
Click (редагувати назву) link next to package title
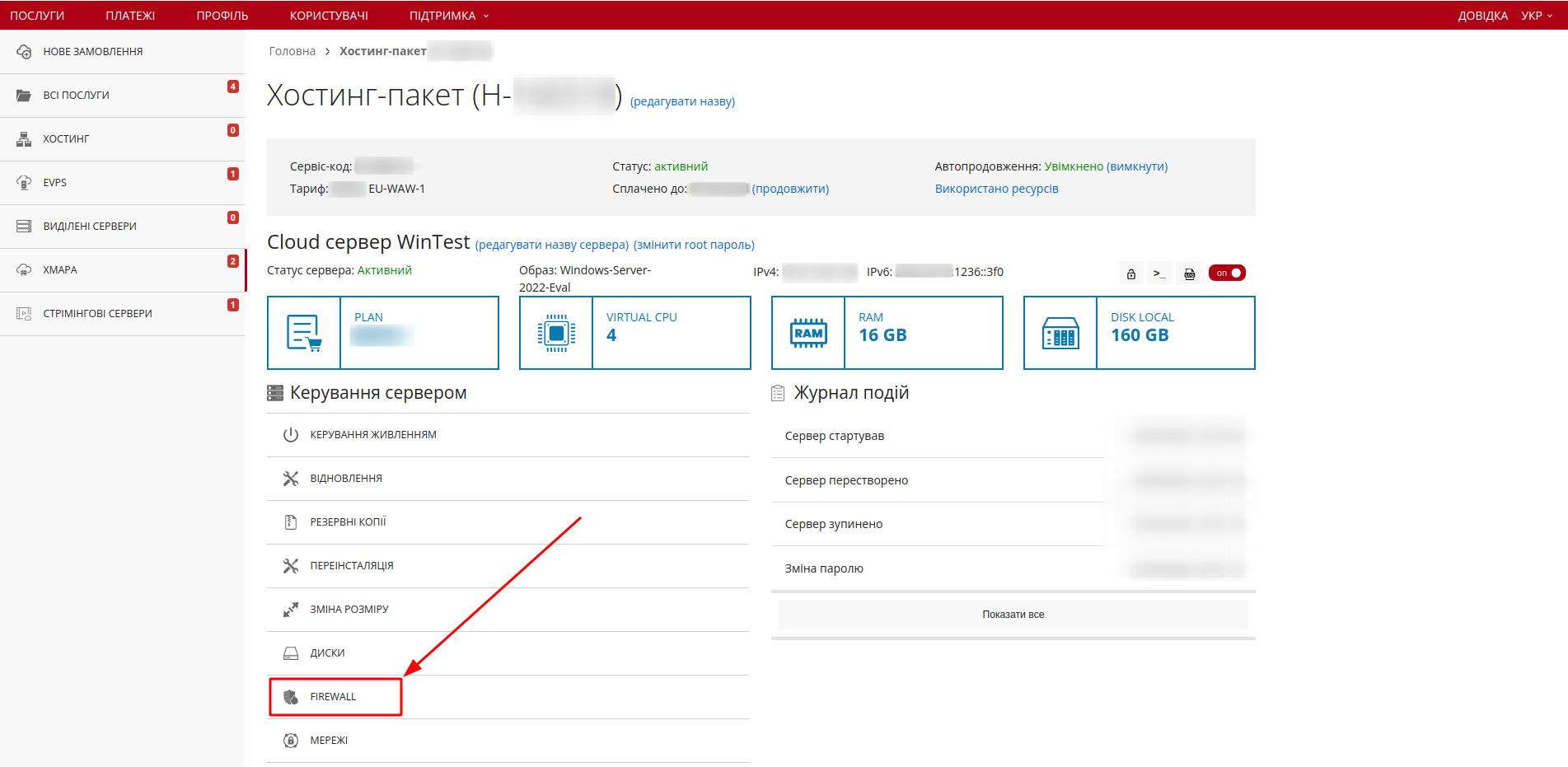[x=682, y=101]
